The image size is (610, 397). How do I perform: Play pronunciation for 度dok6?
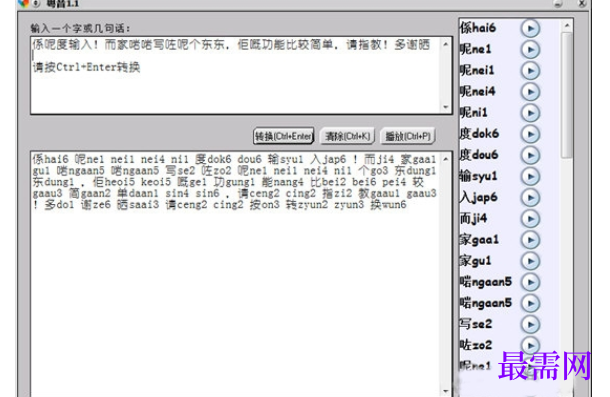tap(530, 134)
